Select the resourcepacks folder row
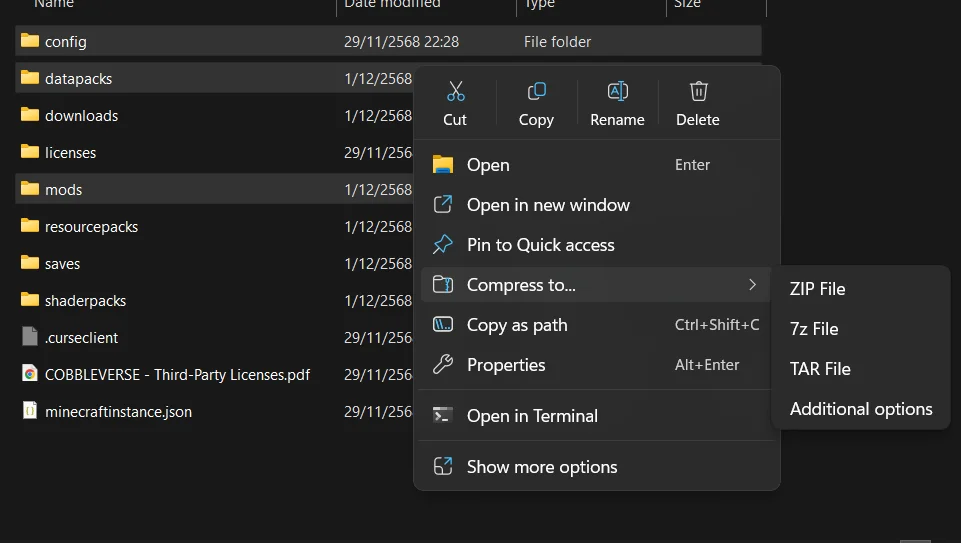The image size is (961, 543). pos(91,227)
